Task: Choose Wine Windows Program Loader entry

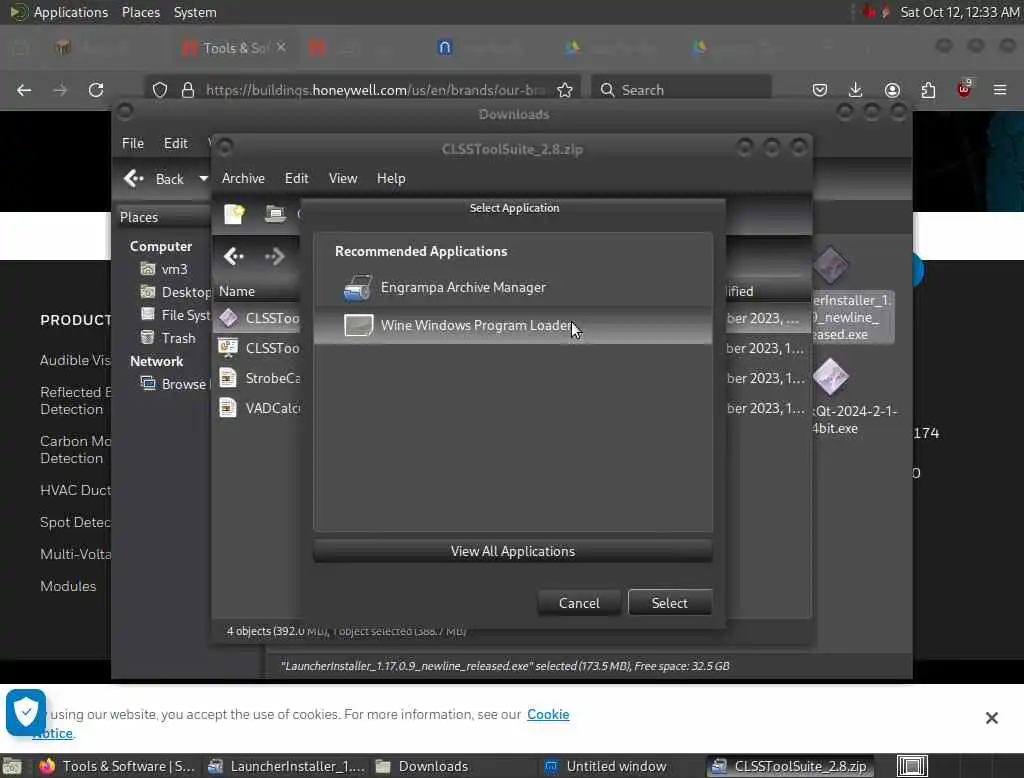Action: (x=513, y=325)
